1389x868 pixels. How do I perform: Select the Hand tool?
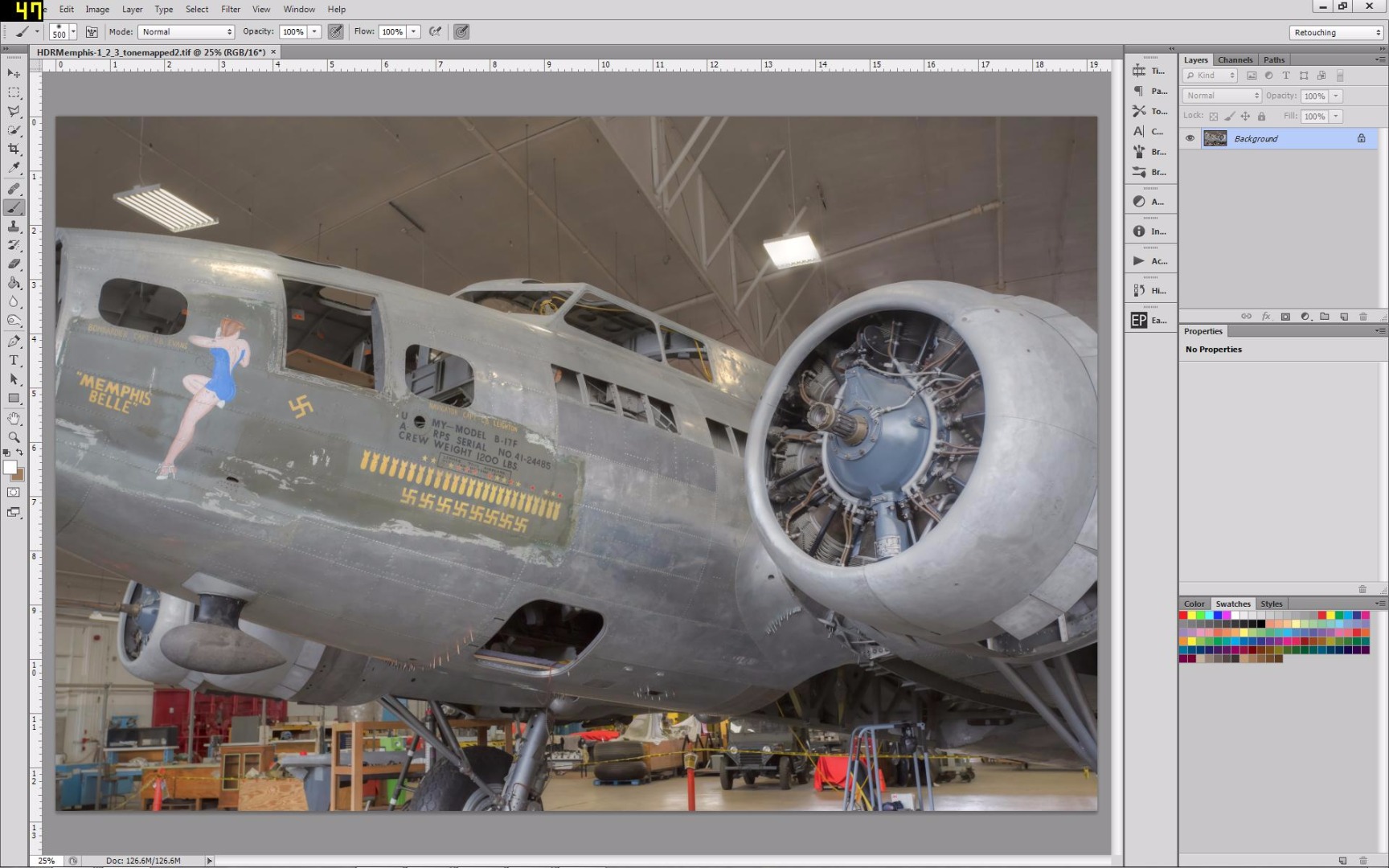[14, 419]
